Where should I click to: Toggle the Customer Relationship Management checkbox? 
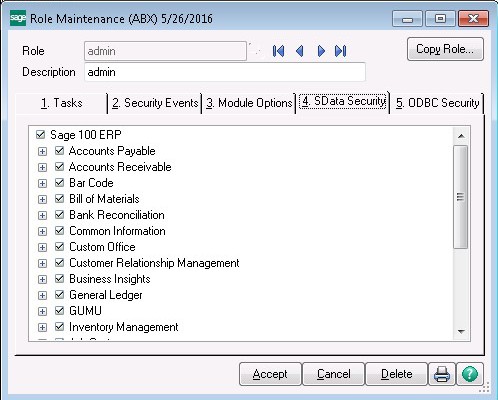pyautogui.click(x=59, y=263)
